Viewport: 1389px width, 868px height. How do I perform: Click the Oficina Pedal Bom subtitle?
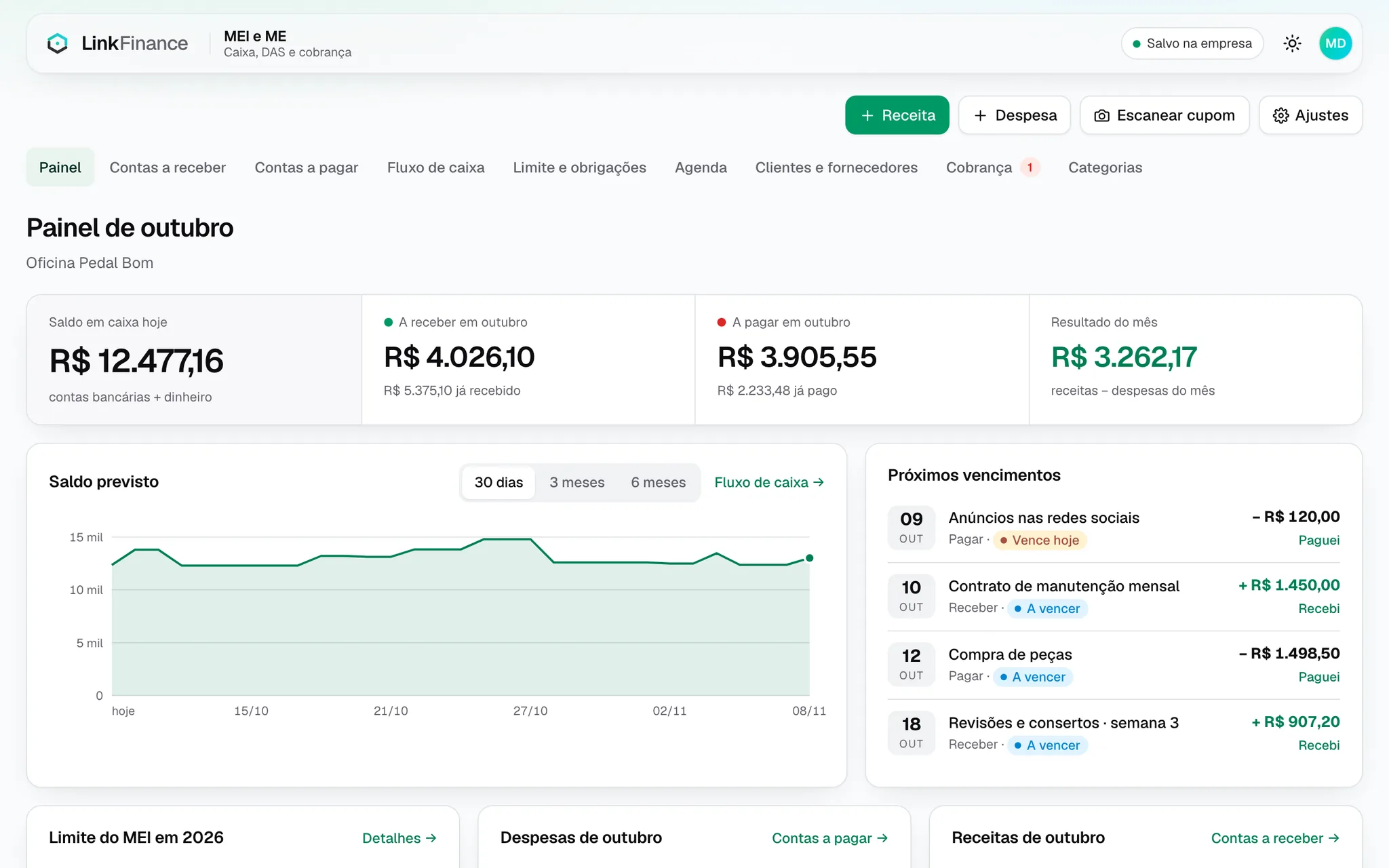tap(90, 263)
